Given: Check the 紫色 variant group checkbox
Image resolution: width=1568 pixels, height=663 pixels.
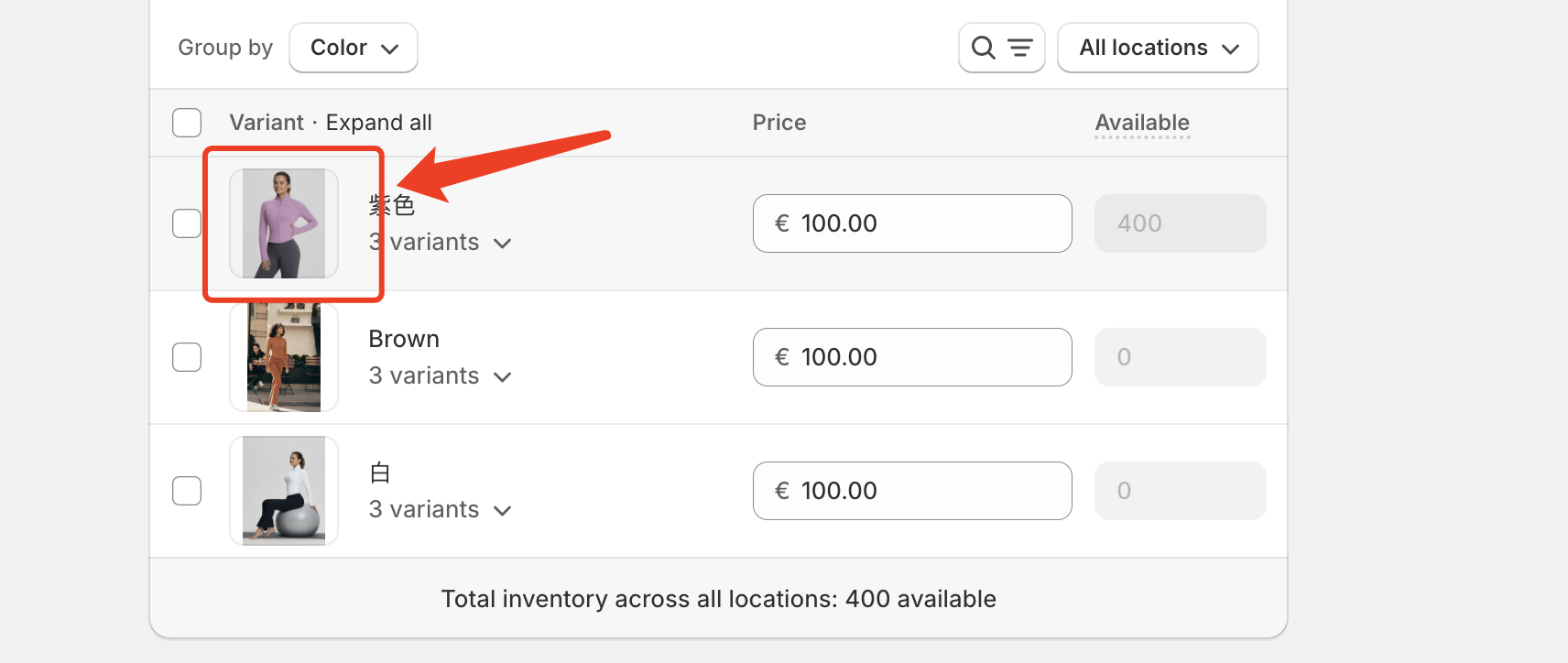Looking at the screenshot, I should pos(187,223).
